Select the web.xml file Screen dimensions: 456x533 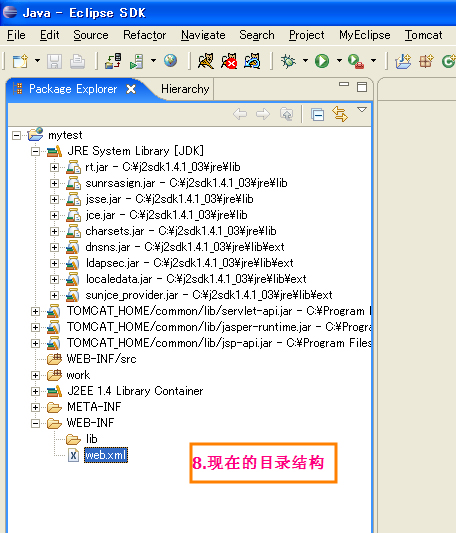point(106,455)
